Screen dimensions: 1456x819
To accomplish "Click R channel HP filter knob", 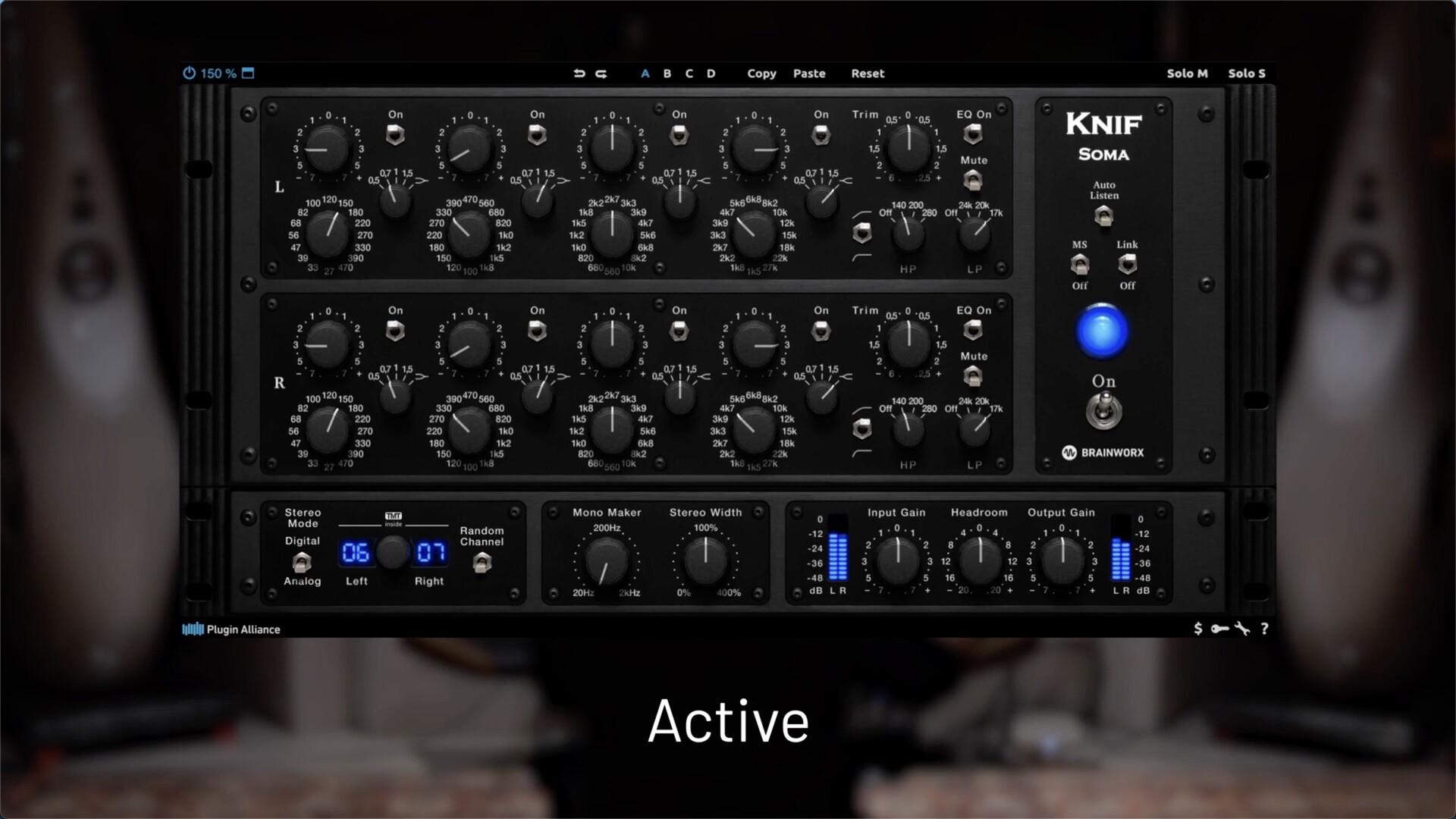I will point(908,430).
